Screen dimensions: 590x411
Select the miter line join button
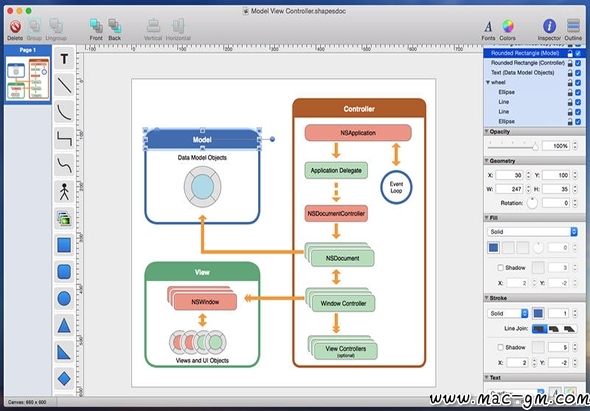click(x=539, y=329)
